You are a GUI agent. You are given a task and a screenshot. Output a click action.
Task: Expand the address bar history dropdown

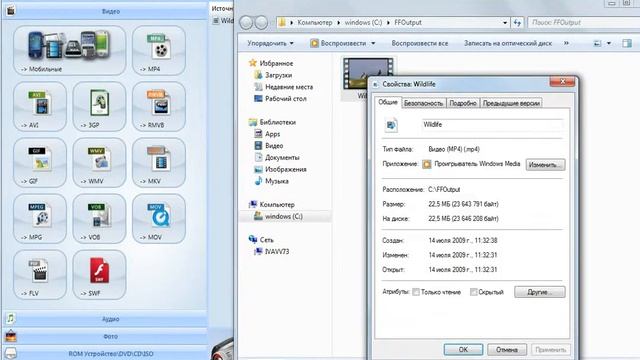click(x=505, y=22)
